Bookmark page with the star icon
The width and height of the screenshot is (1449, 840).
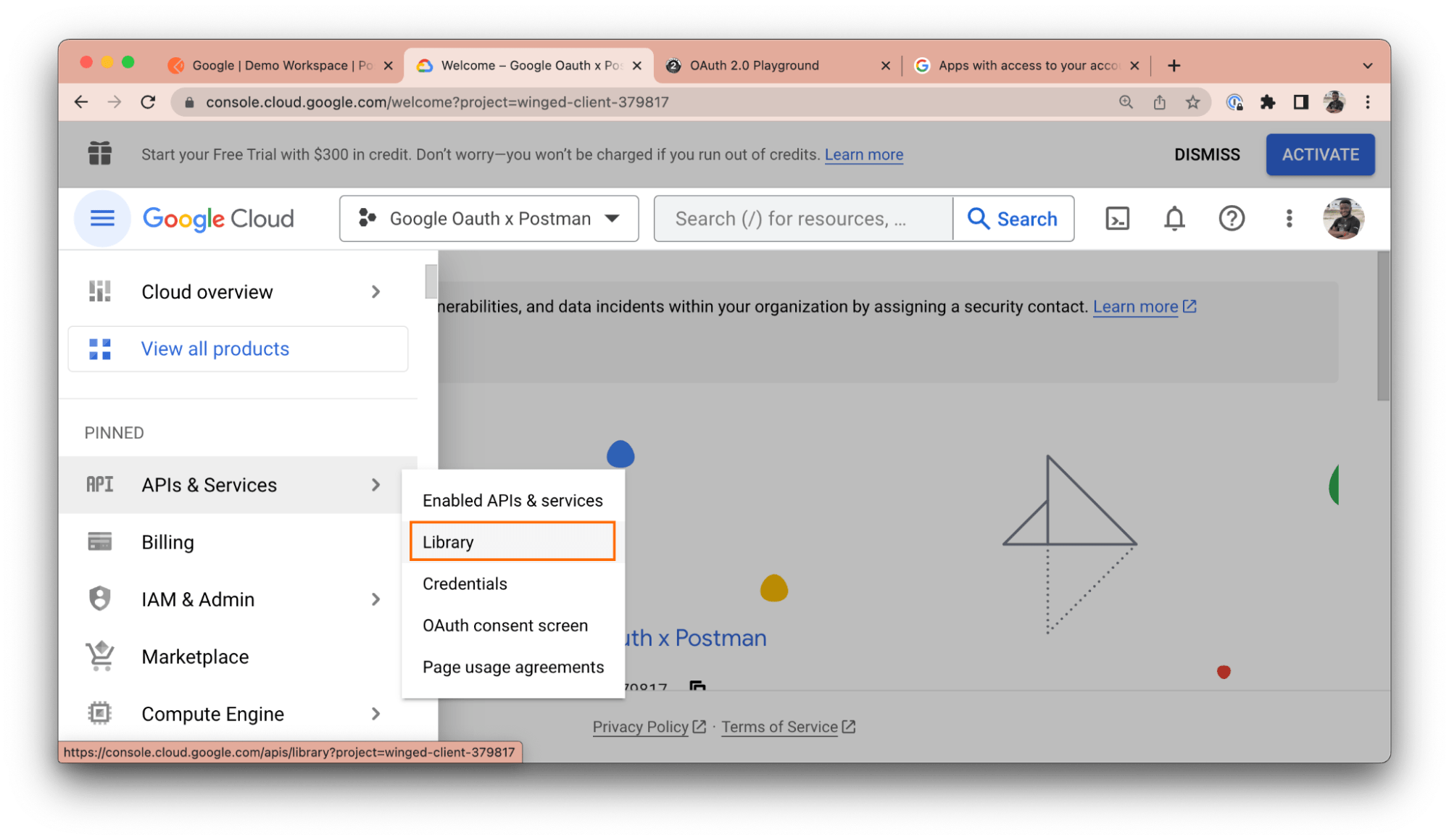(x=1192, y=102)
